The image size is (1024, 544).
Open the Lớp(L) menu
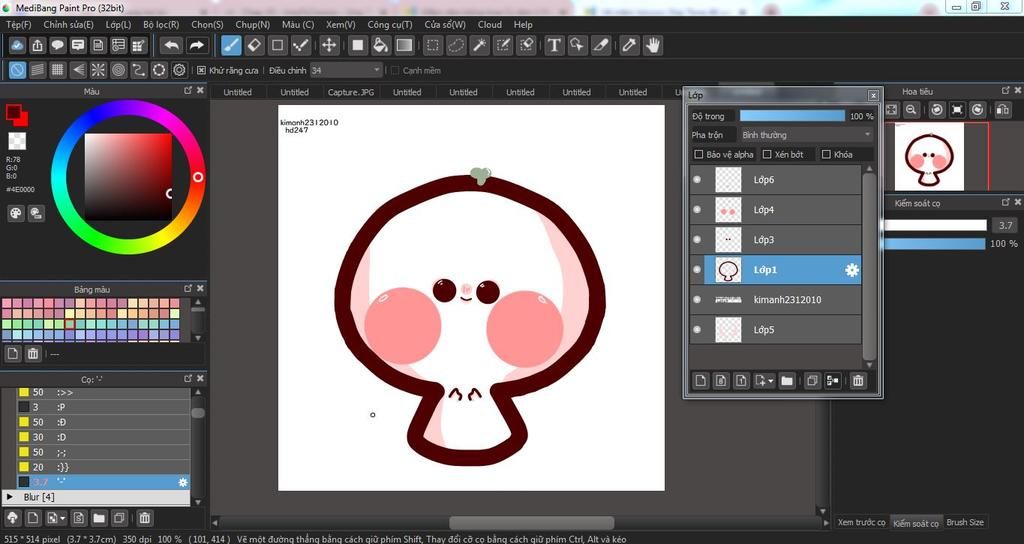[118, 24]
